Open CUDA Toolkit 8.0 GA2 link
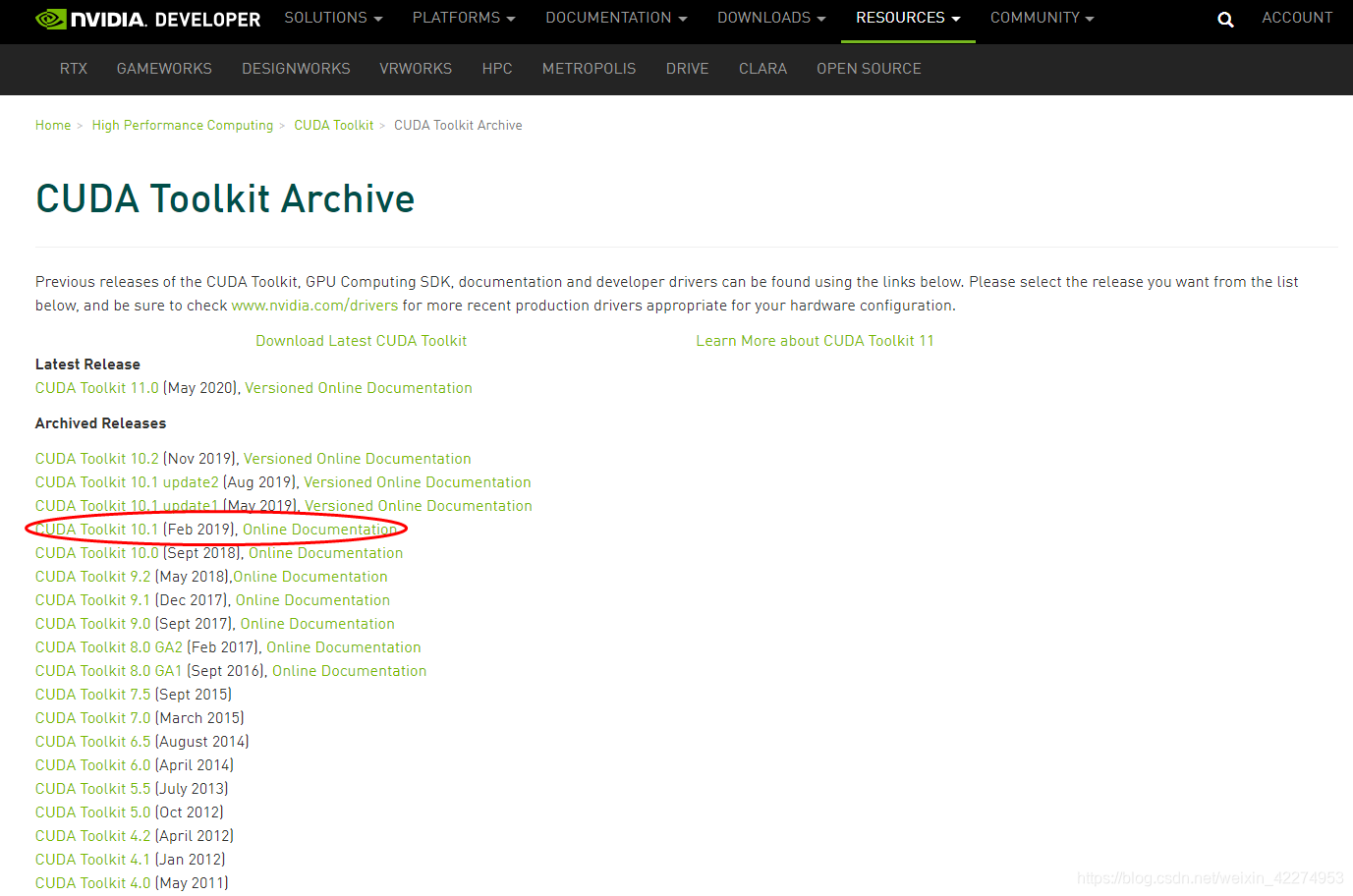The image size is (1353, 896). (x=109, y=647)
